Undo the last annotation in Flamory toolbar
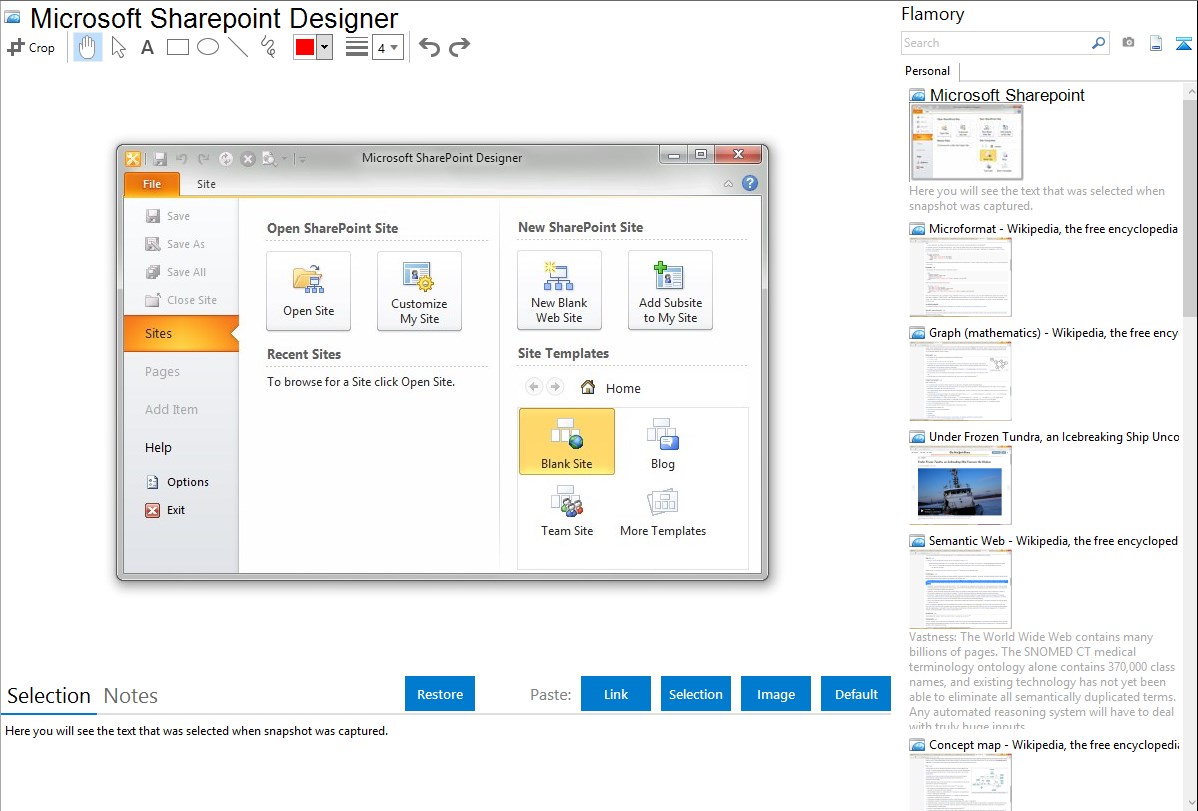The width and height of the screenshot is (1198, 811). point(429,47)
